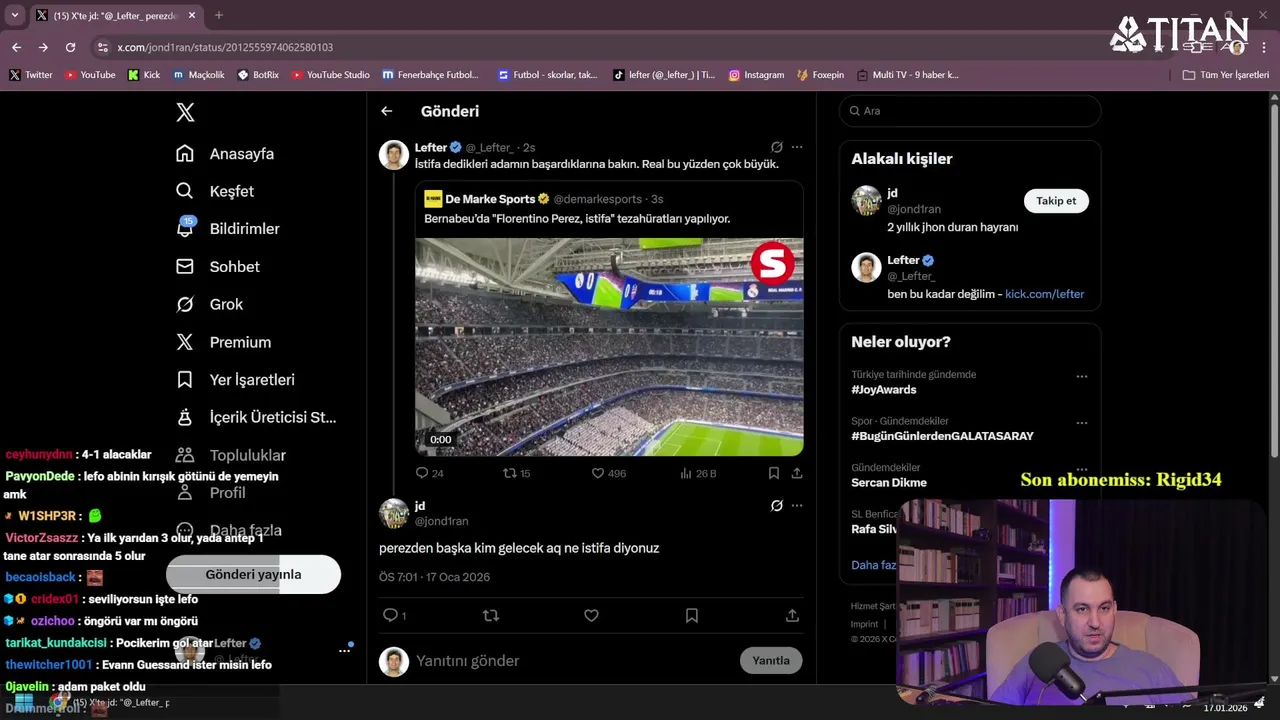Follow jd with Takip et
The image size is (1280, 720).
pos(1056,201)
